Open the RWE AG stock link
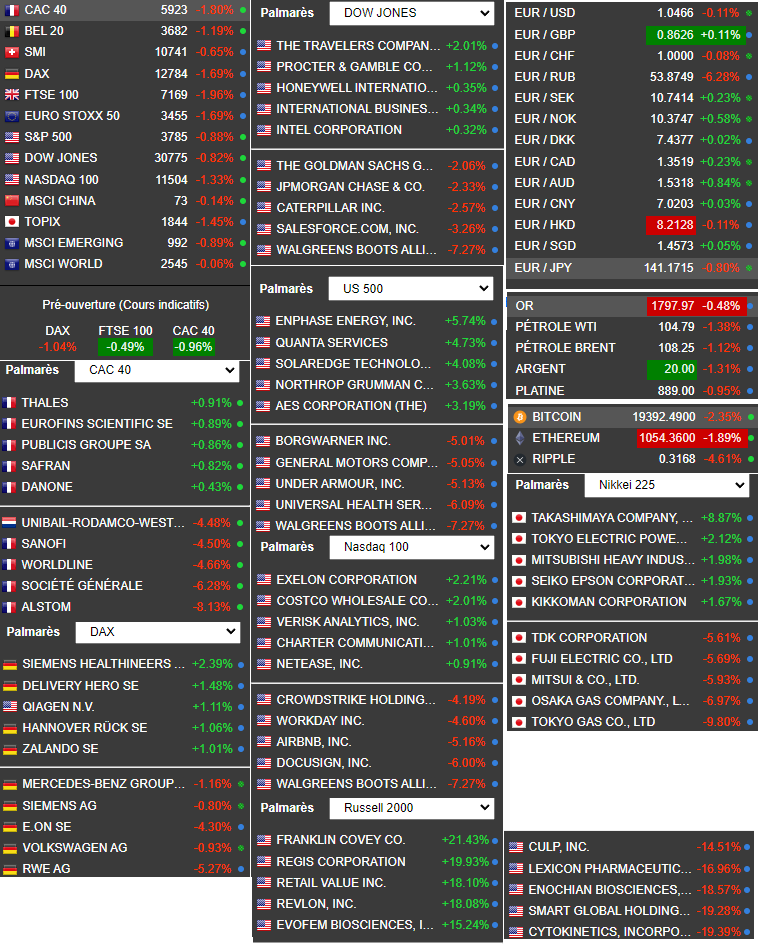 click(x=46, y=869)
